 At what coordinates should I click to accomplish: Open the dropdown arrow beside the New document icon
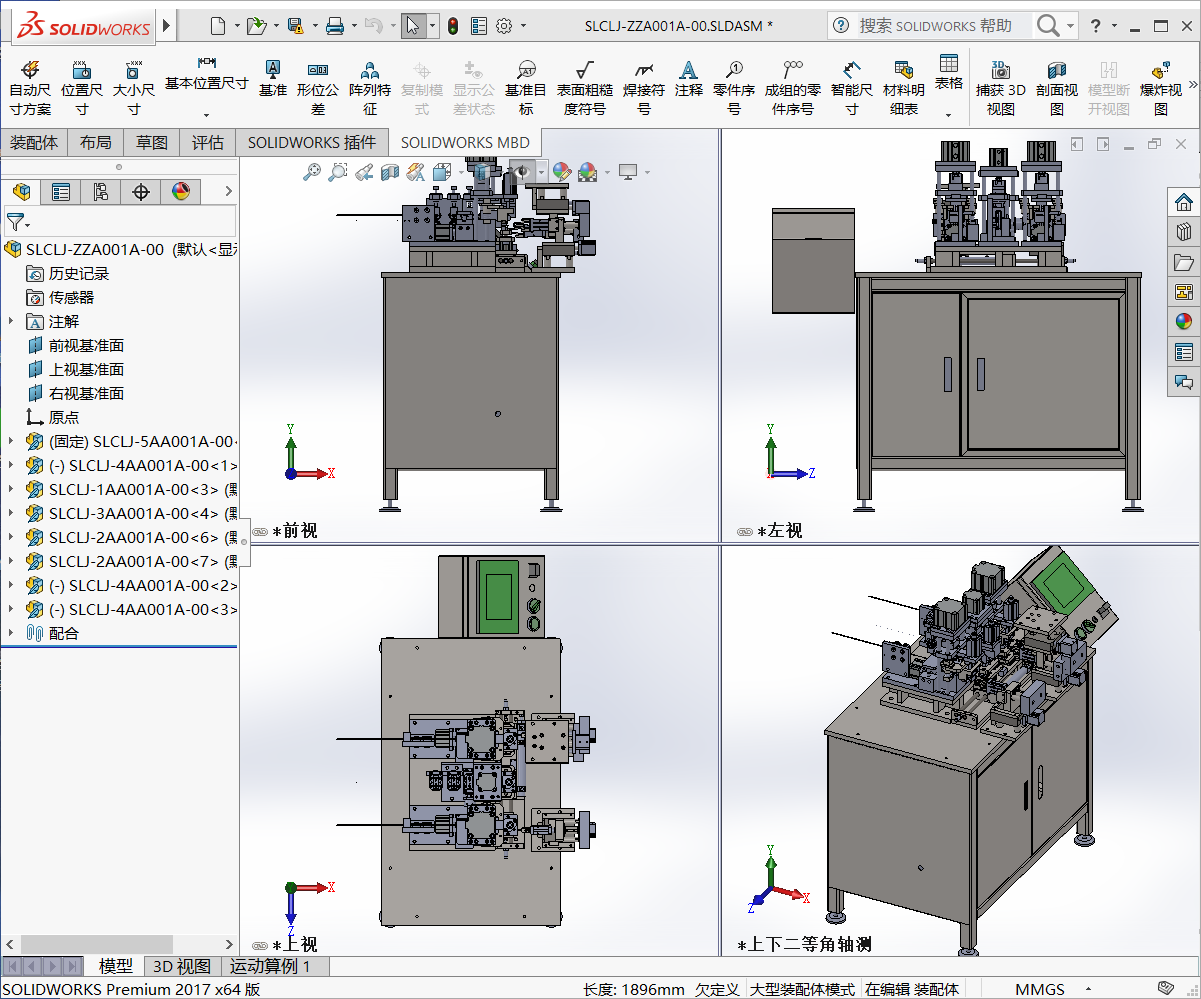[x=235, y=26]
